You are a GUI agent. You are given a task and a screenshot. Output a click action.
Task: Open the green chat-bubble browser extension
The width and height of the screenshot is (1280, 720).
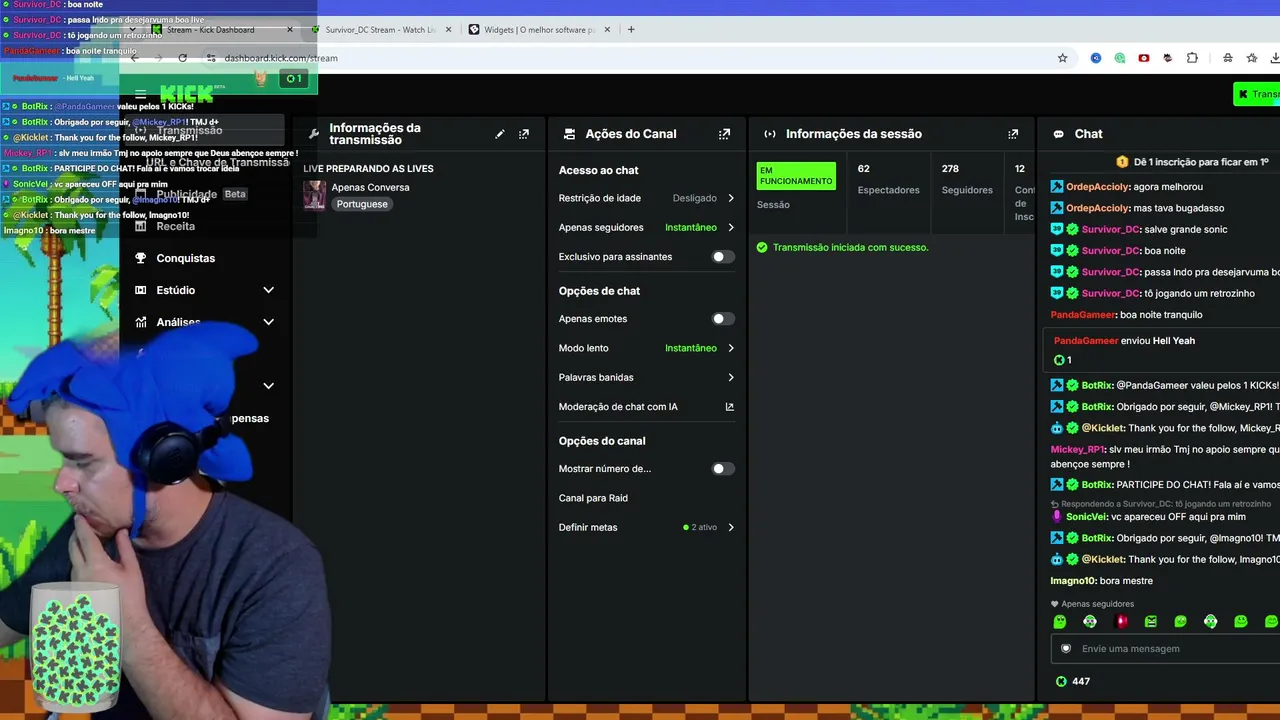tap(1120, 58)
